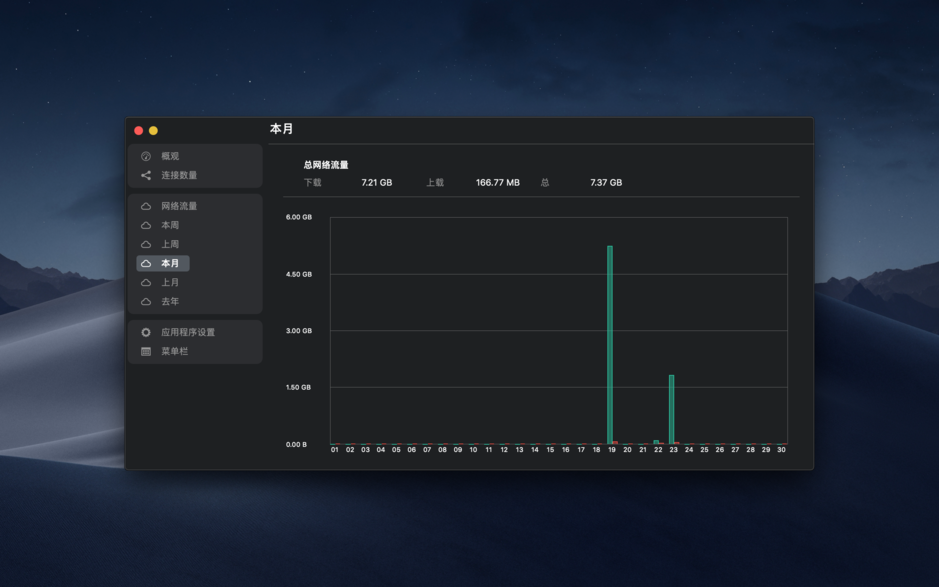Click the day 30 axis label

pos(782,450)
